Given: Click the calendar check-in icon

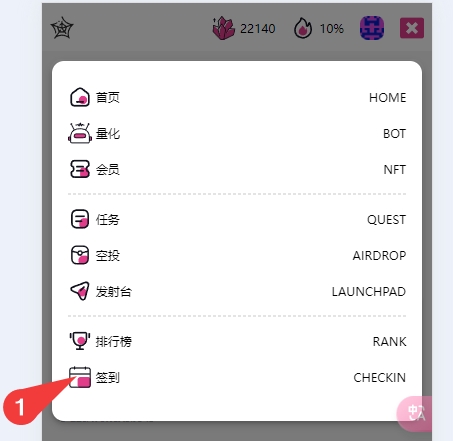Looking at the screenshot, I should (x=80, y=377).
